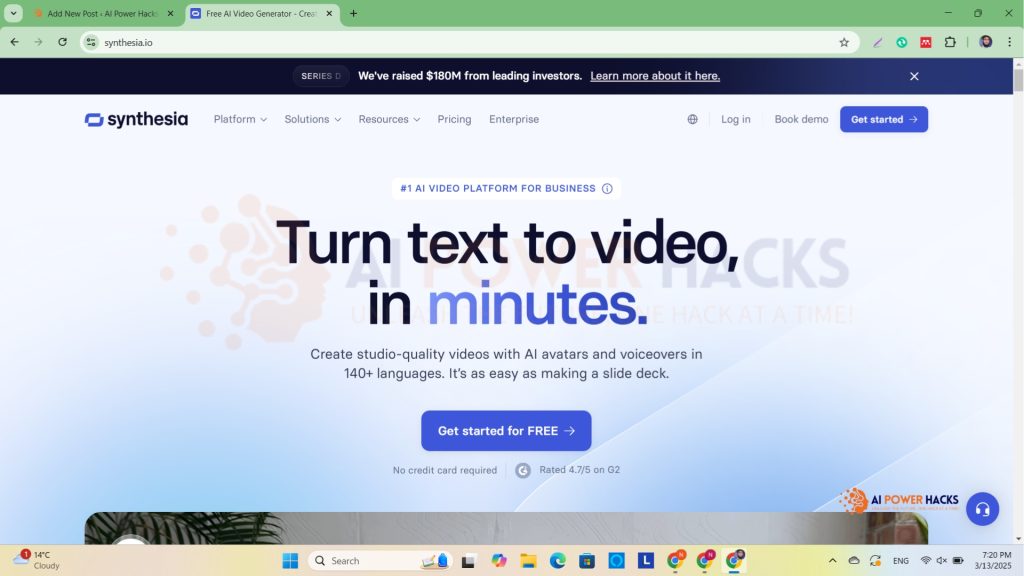Switch to the Add New Post browser tab
This screenshot has width=1024, height=576.
point(100,14)
